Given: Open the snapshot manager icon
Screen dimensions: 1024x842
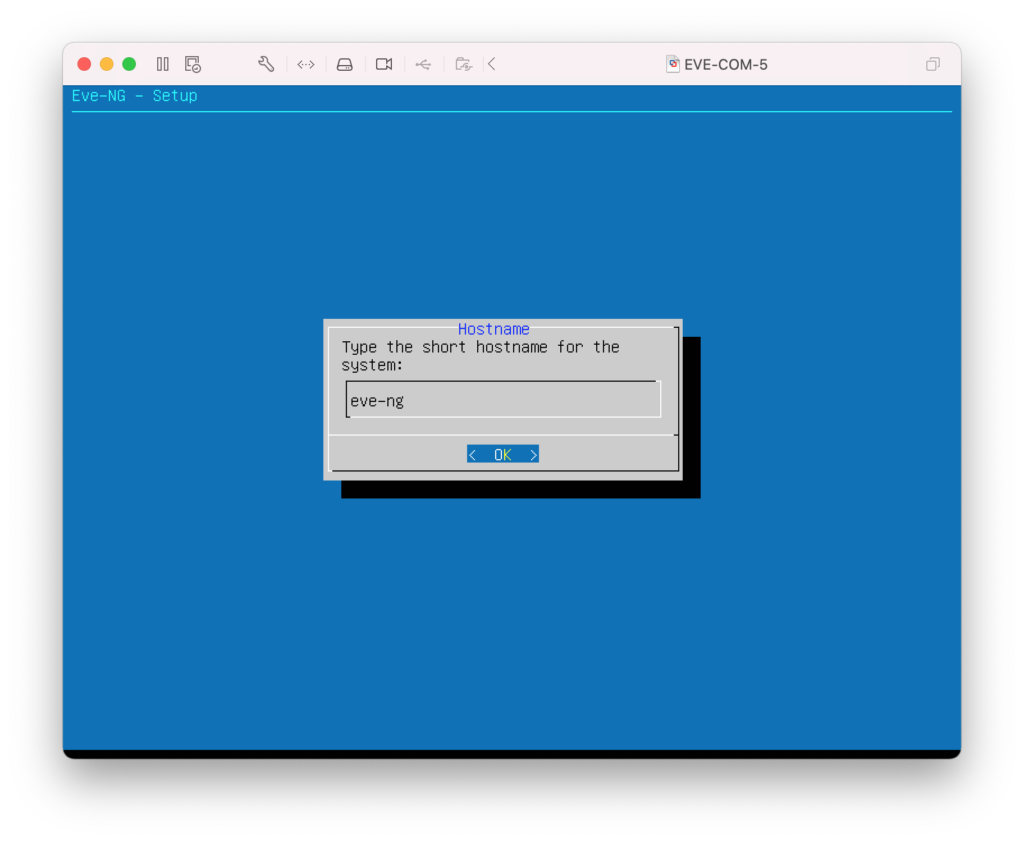Looking at the screenshot, I should (x=193, y=64).
